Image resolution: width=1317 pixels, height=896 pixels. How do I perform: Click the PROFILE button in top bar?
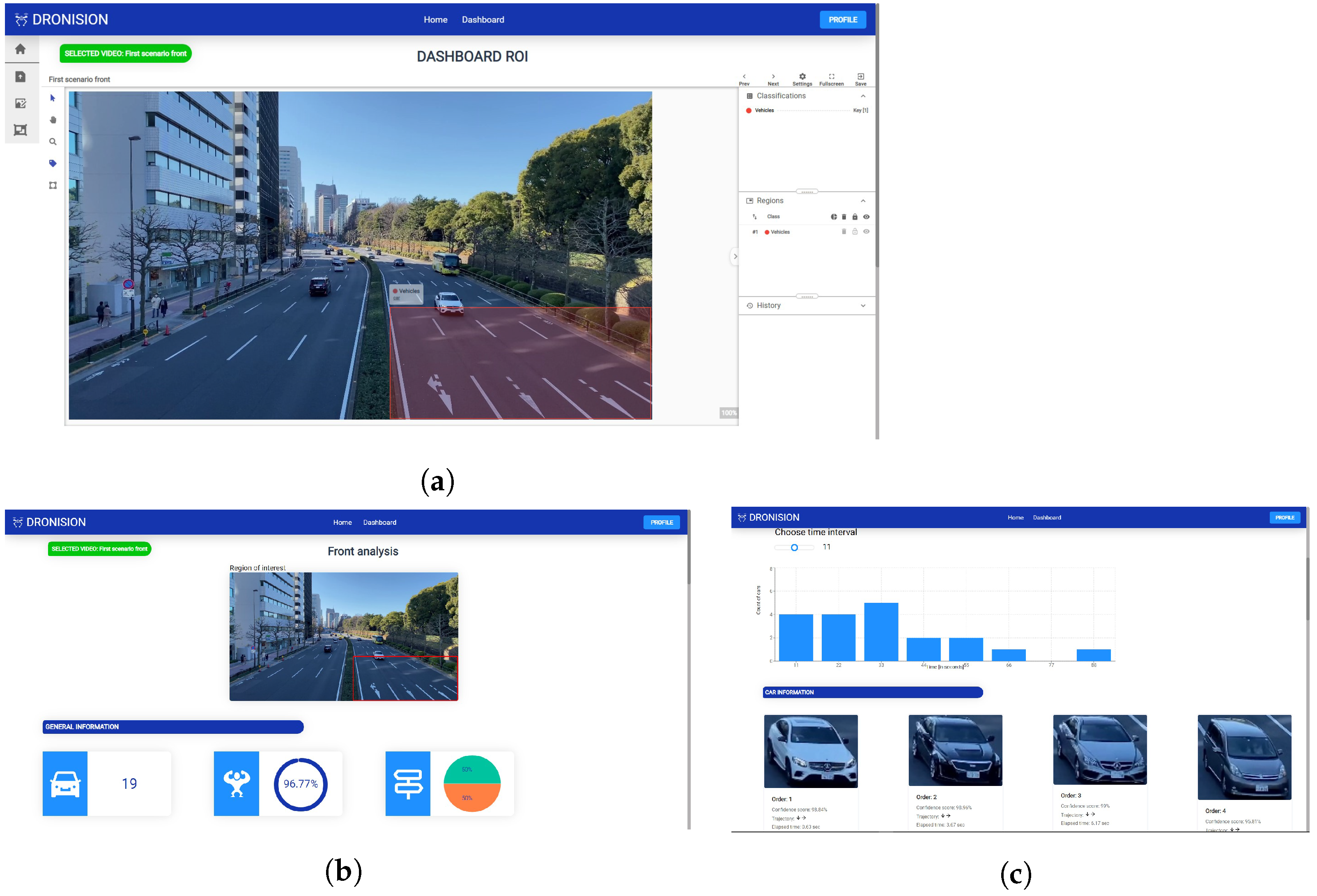click(x=842, y=20)
